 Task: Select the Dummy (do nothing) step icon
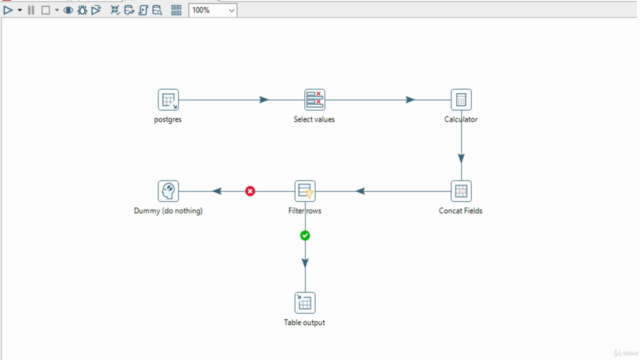[x=168, y=191]
